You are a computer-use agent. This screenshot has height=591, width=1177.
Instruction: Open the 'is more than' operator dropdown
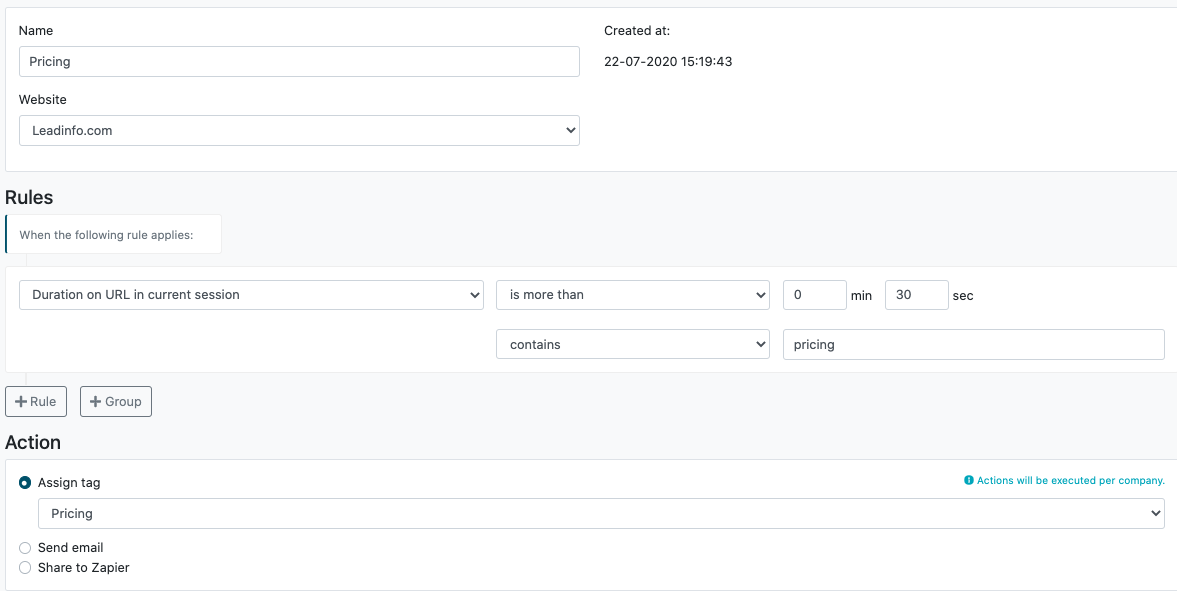[x=633, y=295]
